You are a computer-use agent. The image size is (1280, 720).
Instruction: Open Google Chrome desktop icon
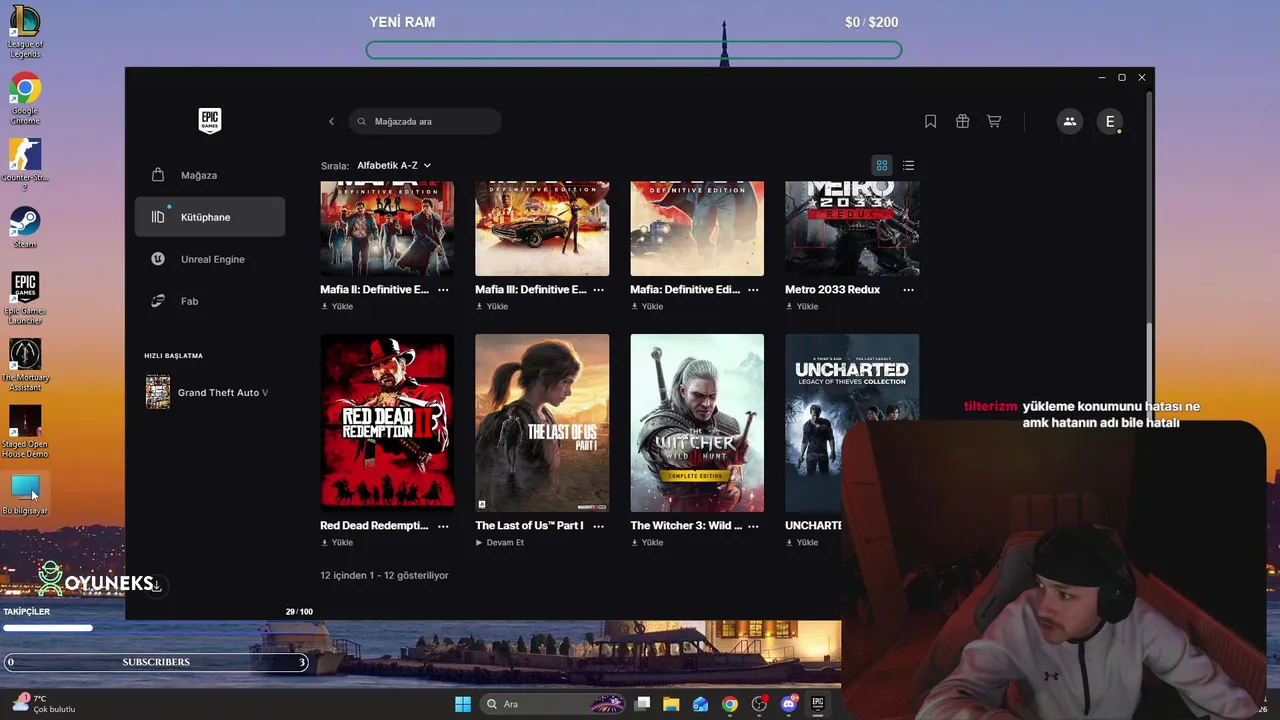pyautogui.click(x=25, y=99)
